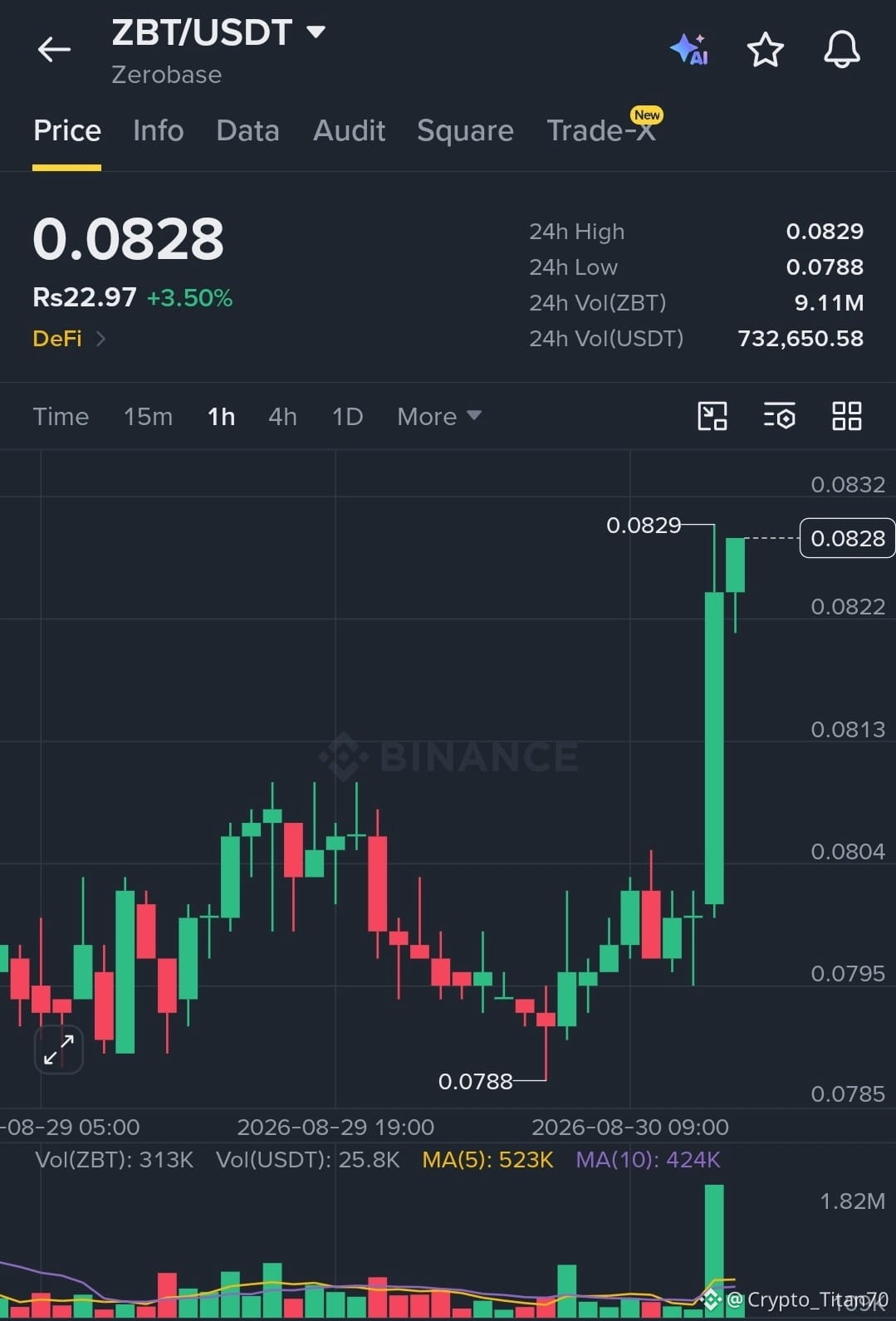Select the 4h chart interval
896x1321 pixels.
282,416
